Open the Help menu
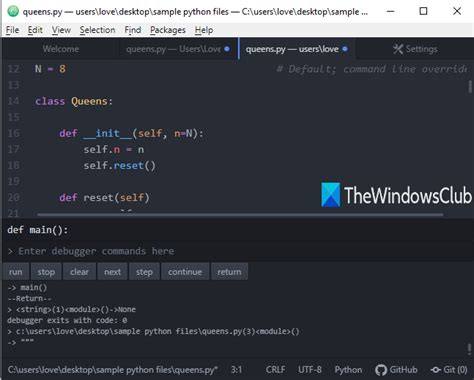 204,30
